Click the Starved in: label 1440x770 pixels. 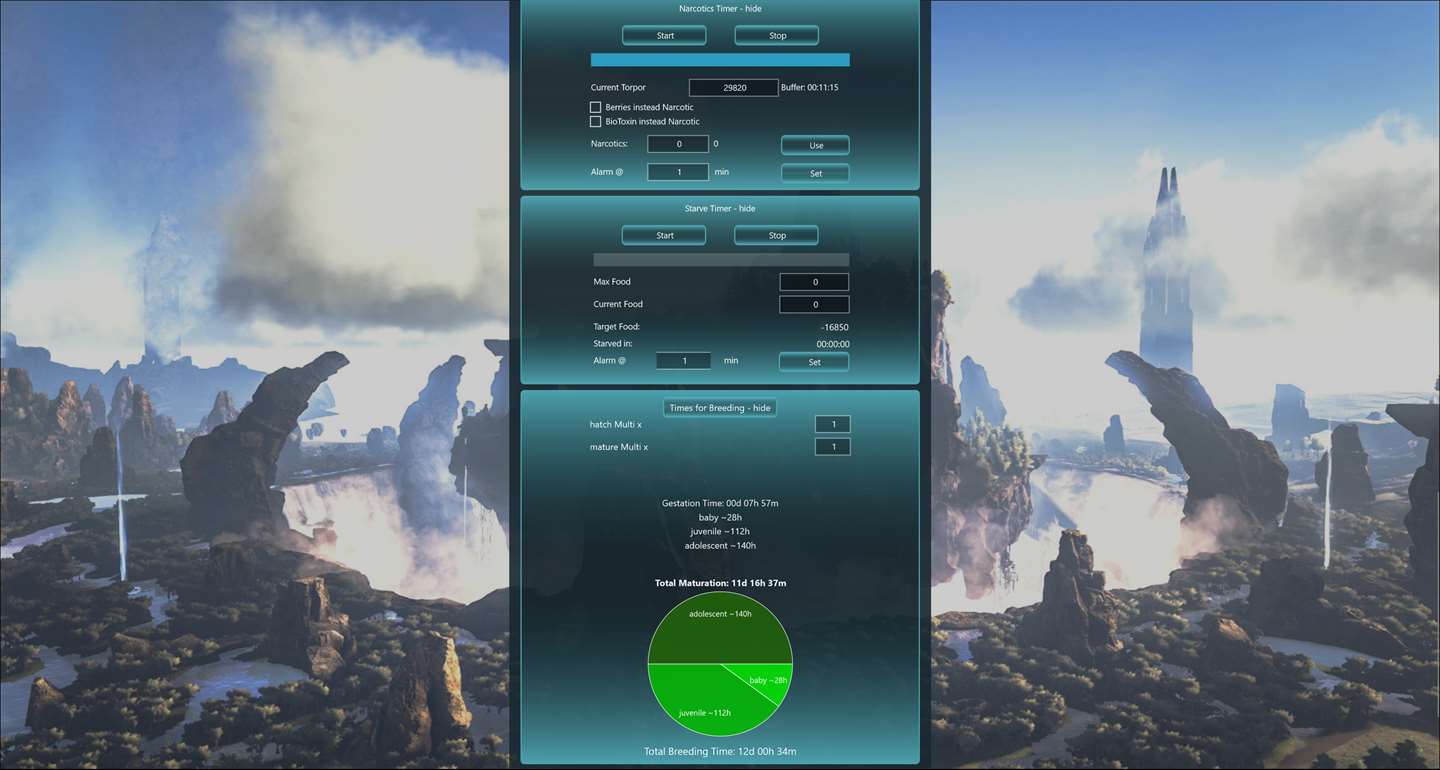pos(613,344)
